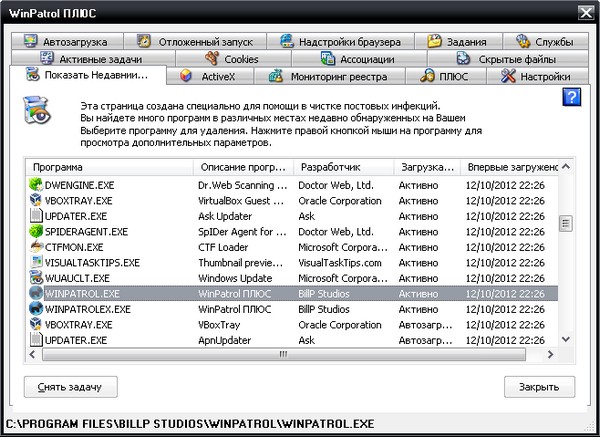Click the vertical scrollbar down arrow

[566, 340]
